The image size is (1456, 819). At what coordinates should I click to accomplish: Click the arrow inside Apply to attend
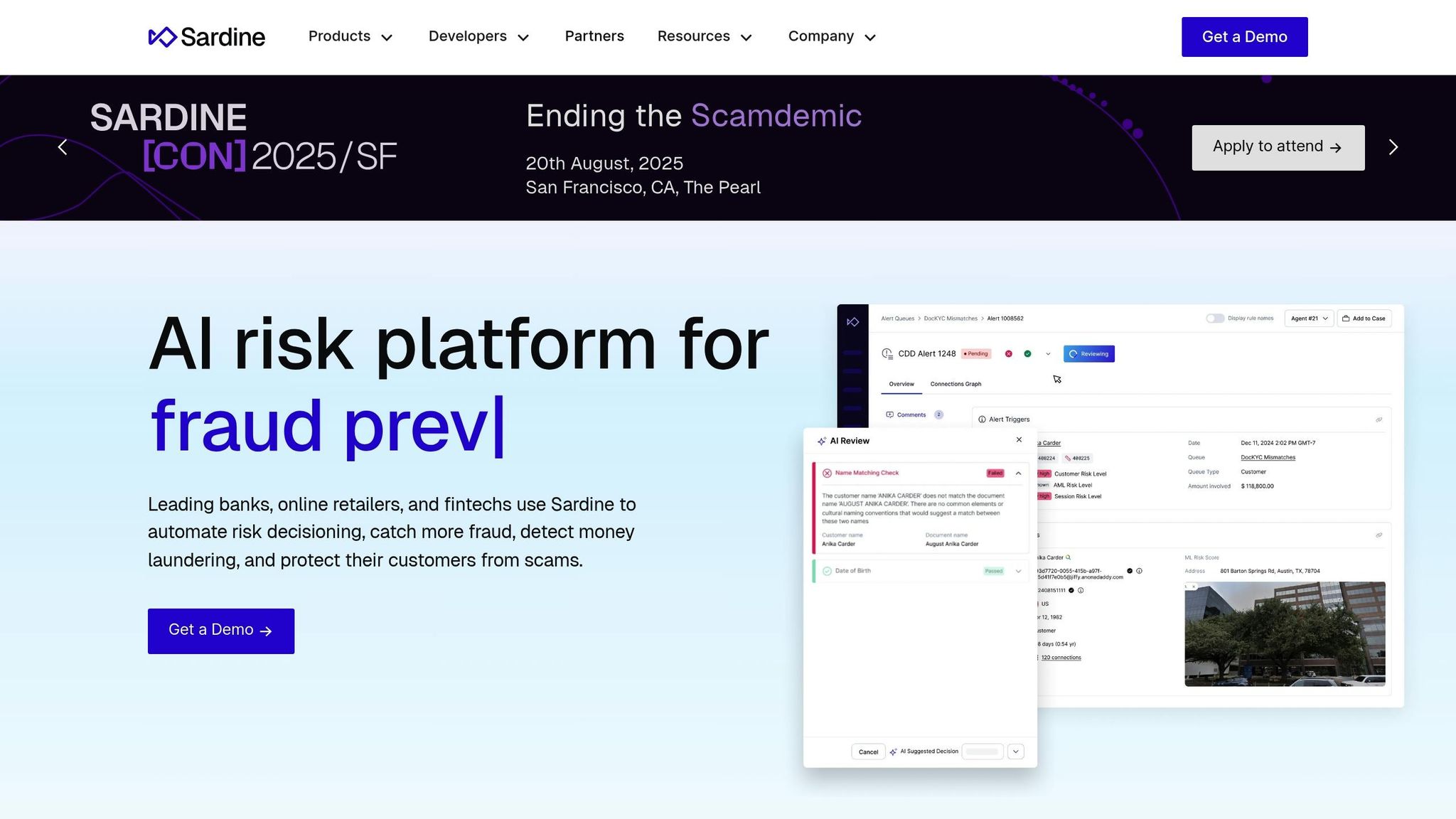1336,148
